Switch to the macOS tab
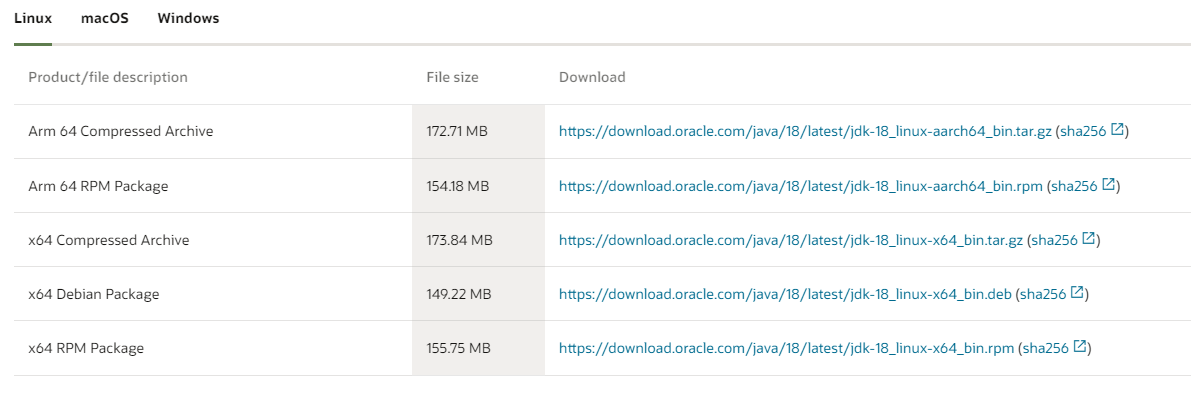This screenshot has height=418, width=1191. point(105,19)
